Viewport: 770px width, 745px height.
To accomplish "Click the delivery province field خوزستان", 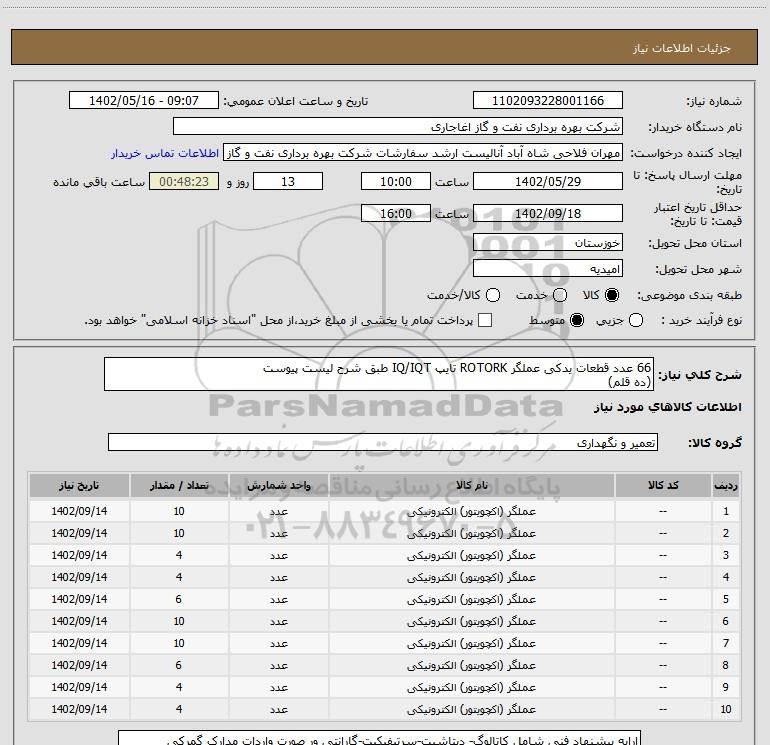I will coord(548,242).
